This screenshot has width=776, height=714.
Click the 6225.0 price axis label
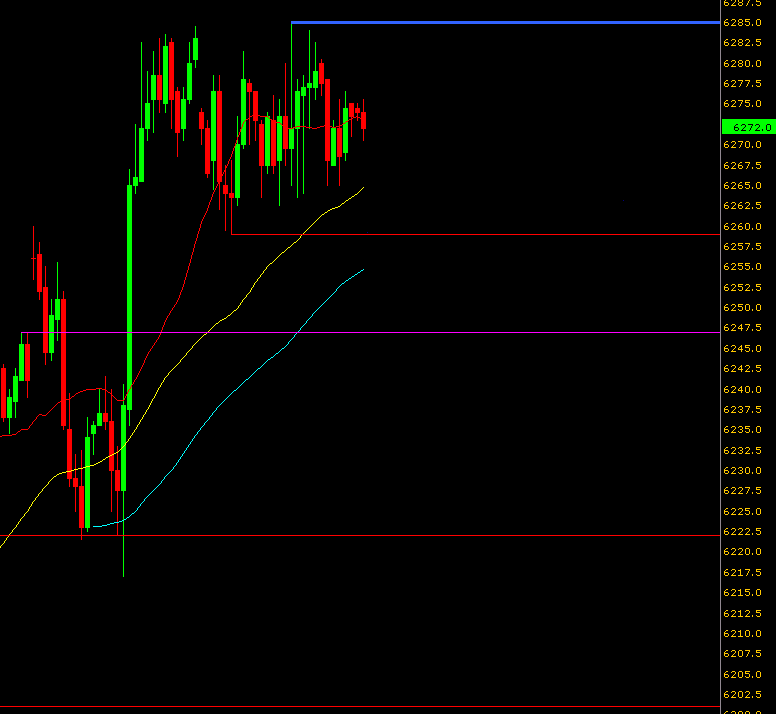742,512
